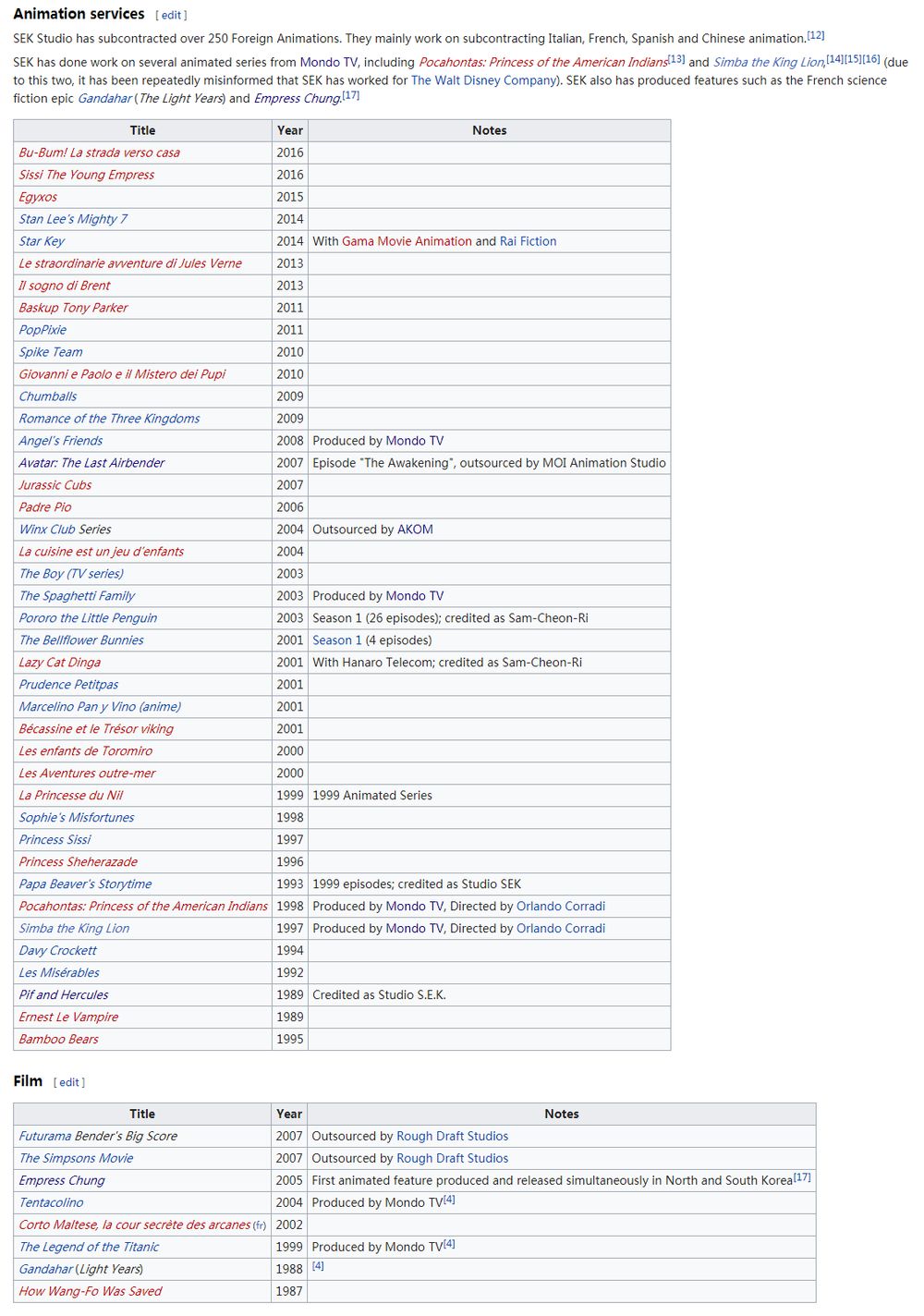Open the Pif and Hercules link
Image resolution: width=924 pixels, height=1316 pixels.
(64, 995)
